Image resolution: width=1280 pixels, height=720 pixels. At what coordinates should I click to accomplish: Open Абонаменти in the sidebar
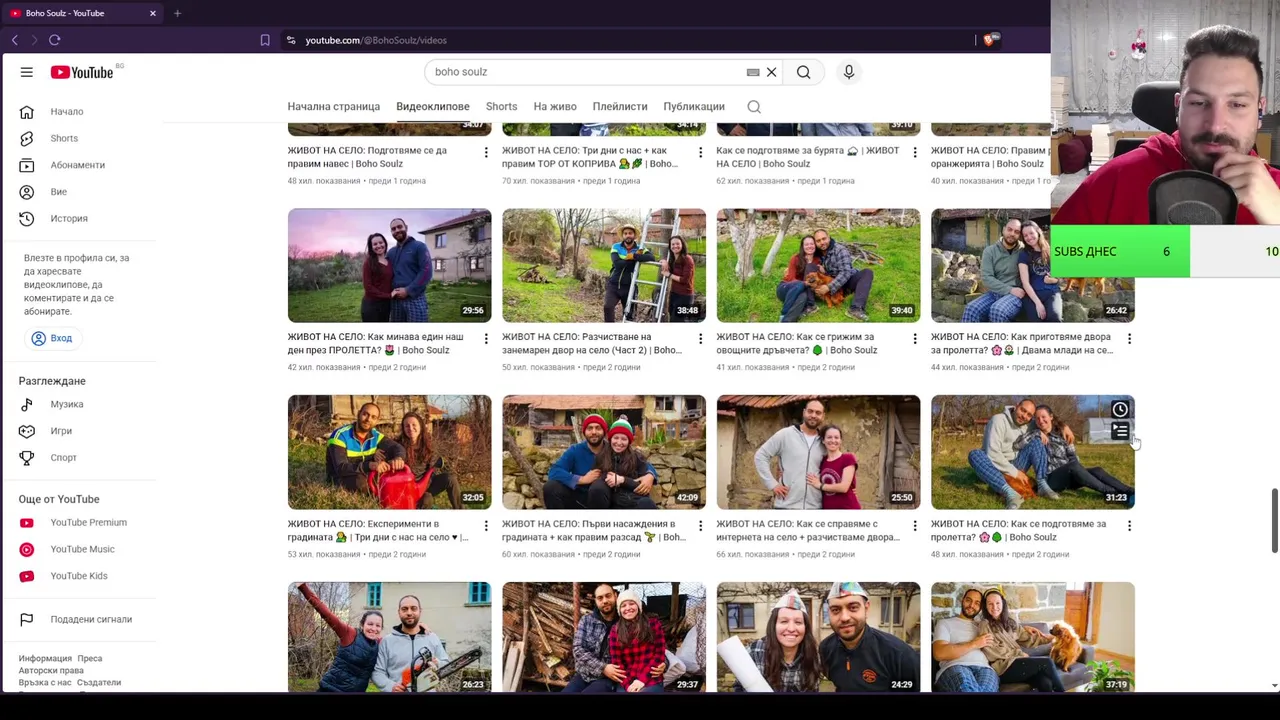79,165
